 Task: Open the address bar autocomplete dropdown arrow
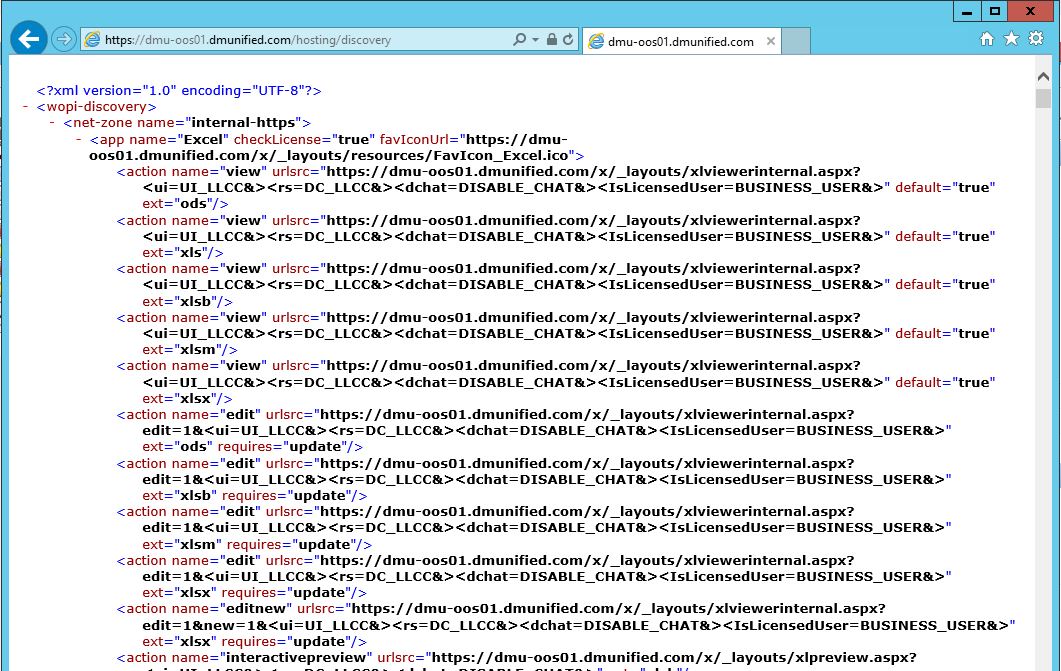(x=534, y=40)
